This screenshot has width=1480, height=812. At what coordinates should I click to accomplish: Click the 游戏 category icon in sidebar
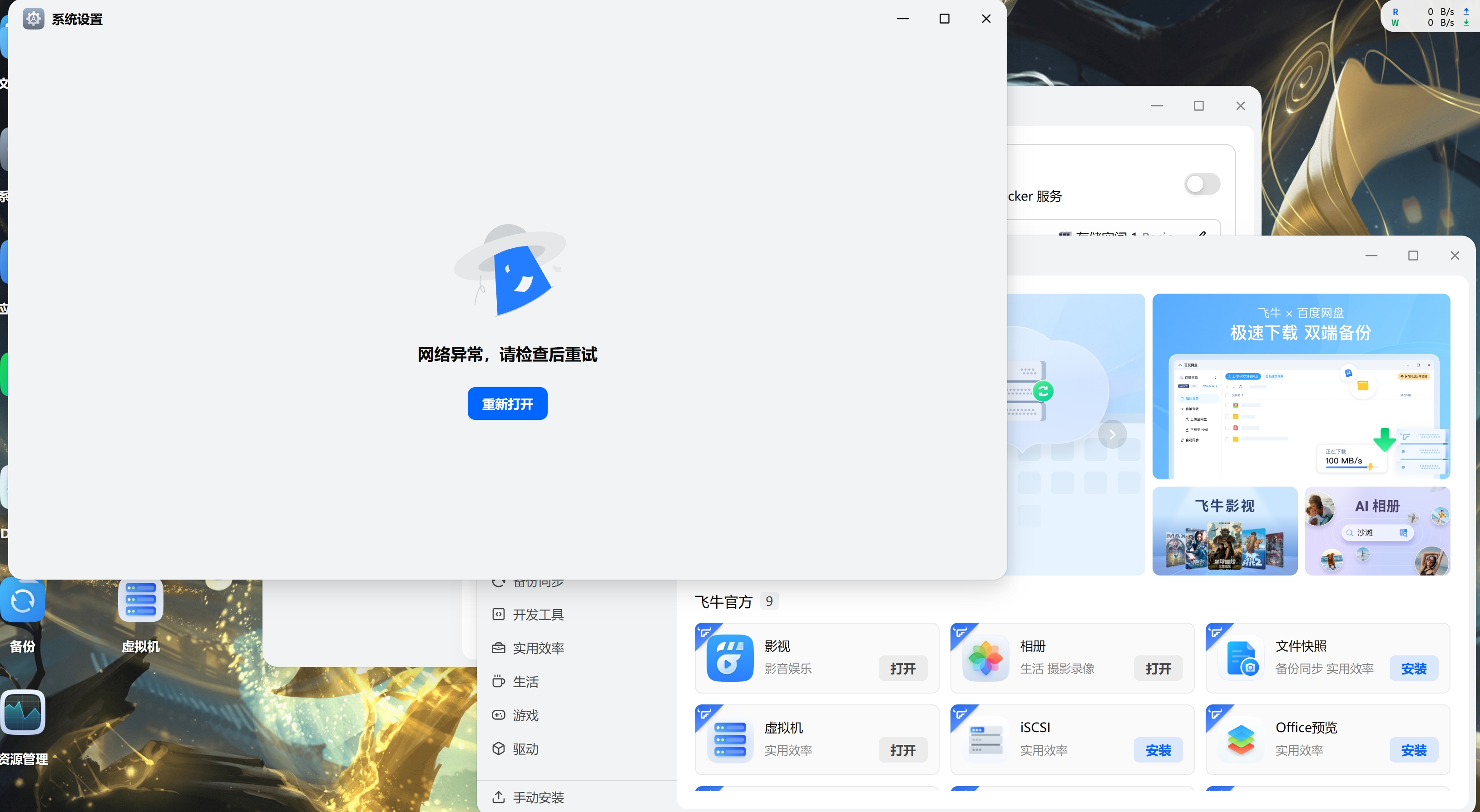tap(499, 715)
